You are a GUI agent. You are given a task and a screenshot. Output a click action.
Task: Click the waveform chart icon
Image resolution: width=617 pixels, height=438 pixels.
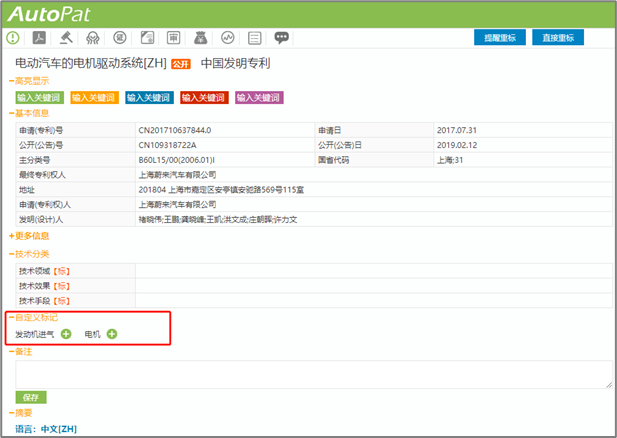[x=228, y=39]
